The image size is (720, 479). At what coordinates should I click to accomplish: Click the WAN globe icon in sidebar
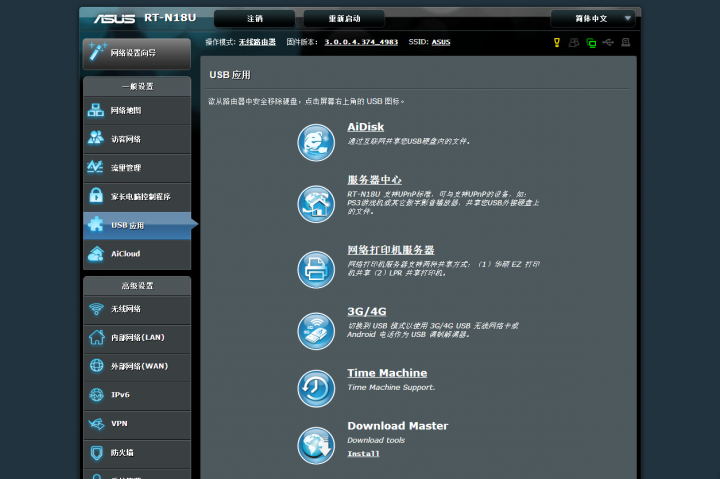[x=96, y=366]
